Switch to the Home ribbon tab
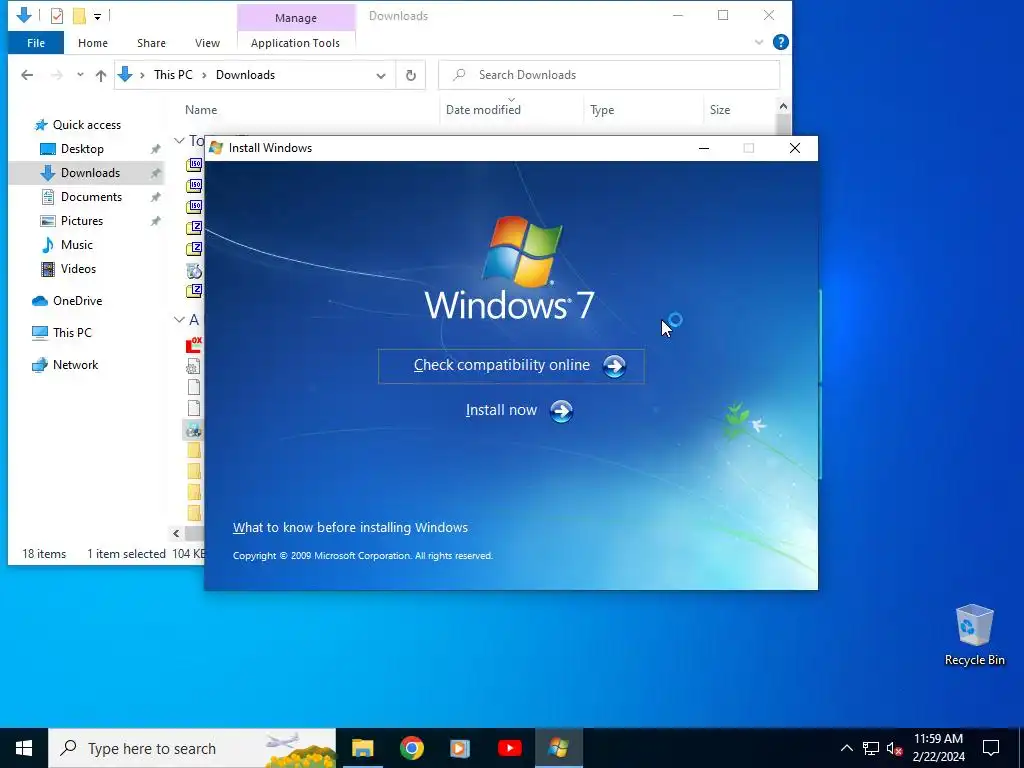The image size is (1024, 768). pos(93,43)
